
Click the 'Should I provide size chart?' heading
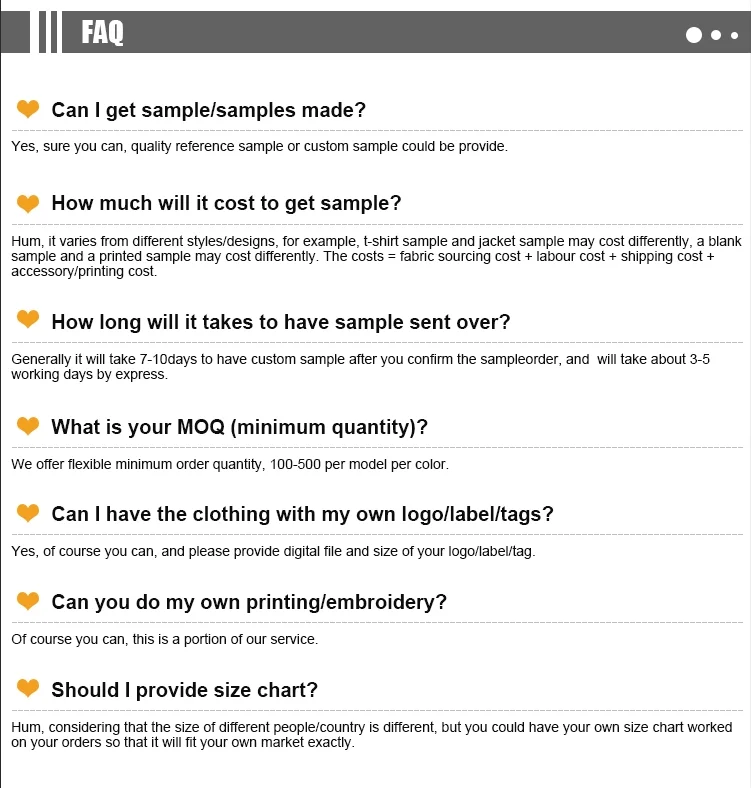point(184,690)
